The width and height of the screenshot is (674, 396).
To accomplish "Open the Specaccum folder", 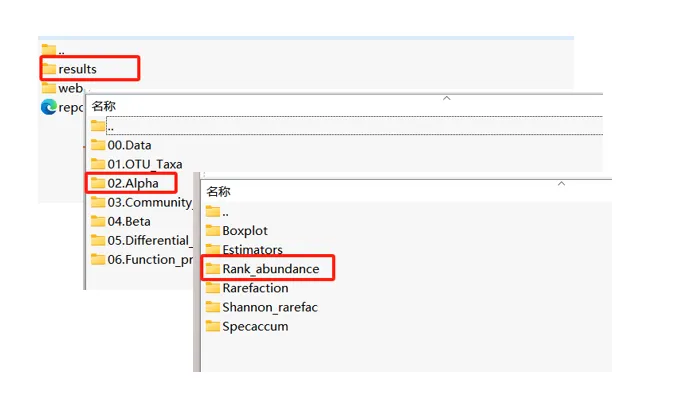I will point(247,326).
